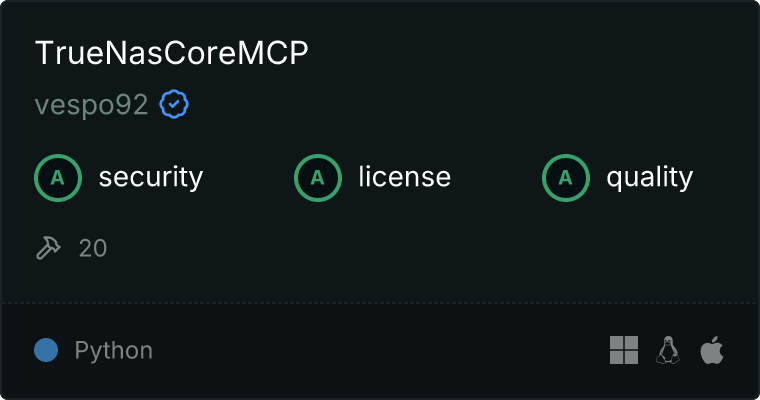Click the hammer tools icon
The image size is (760, 400).
tap(48, 248)
